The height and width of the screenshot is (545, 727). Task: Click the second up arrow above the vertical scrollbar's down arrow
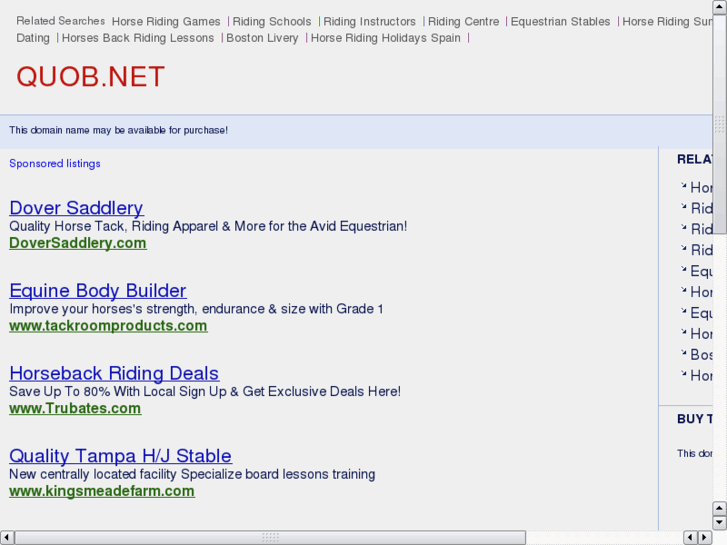(720, 508)
